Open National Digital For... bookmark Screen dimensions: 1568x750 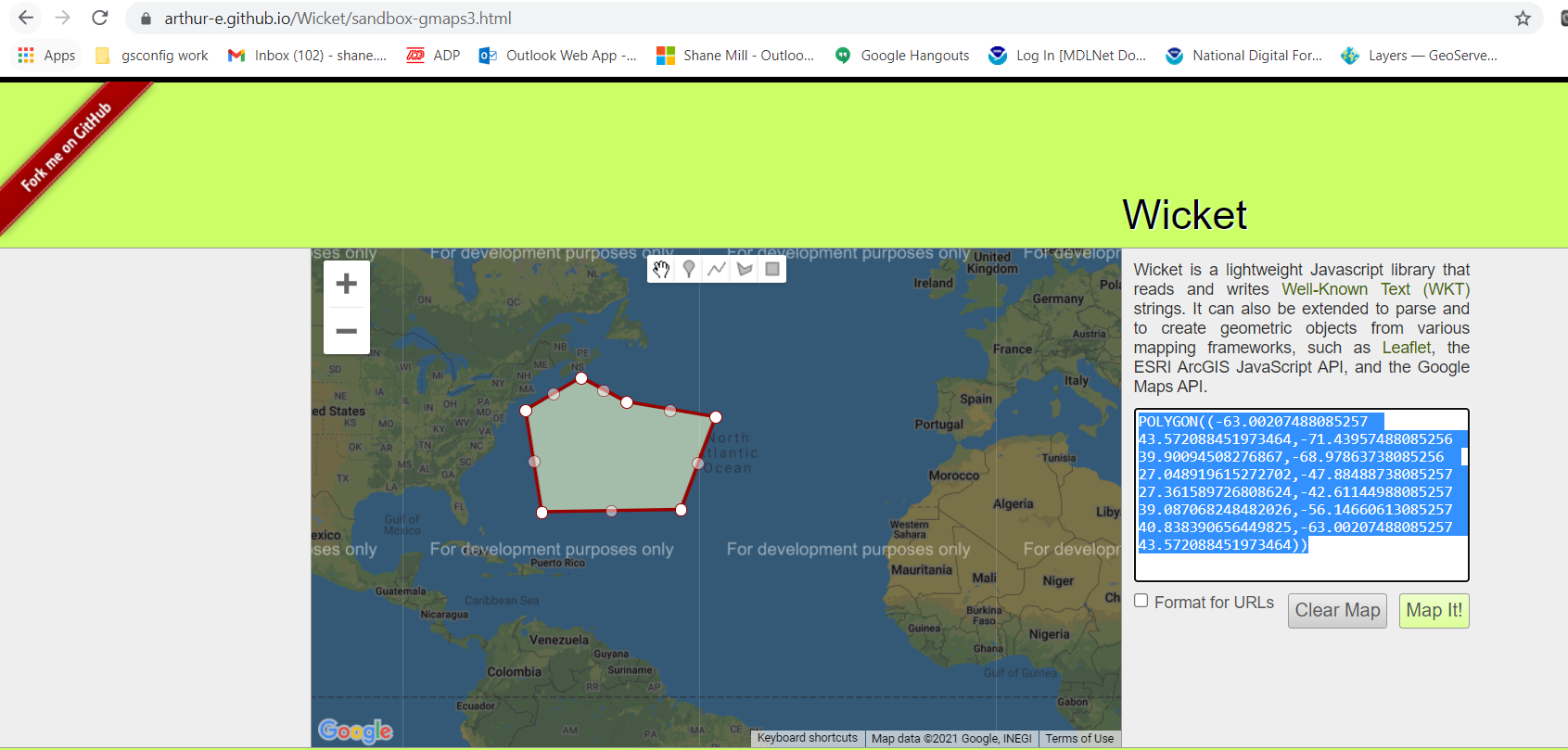coord(1243,56)
